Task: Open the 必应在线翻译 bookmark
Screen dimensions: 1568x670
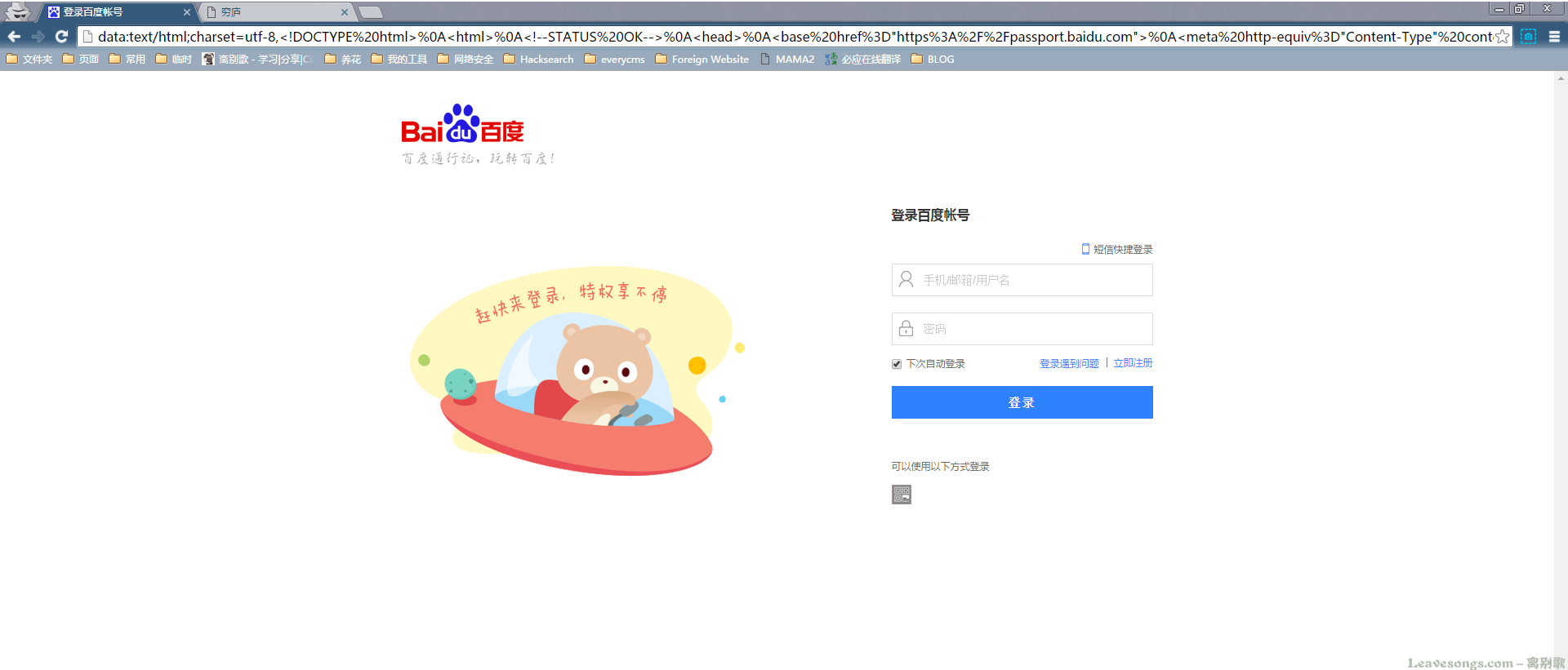Action: [862, 59]
